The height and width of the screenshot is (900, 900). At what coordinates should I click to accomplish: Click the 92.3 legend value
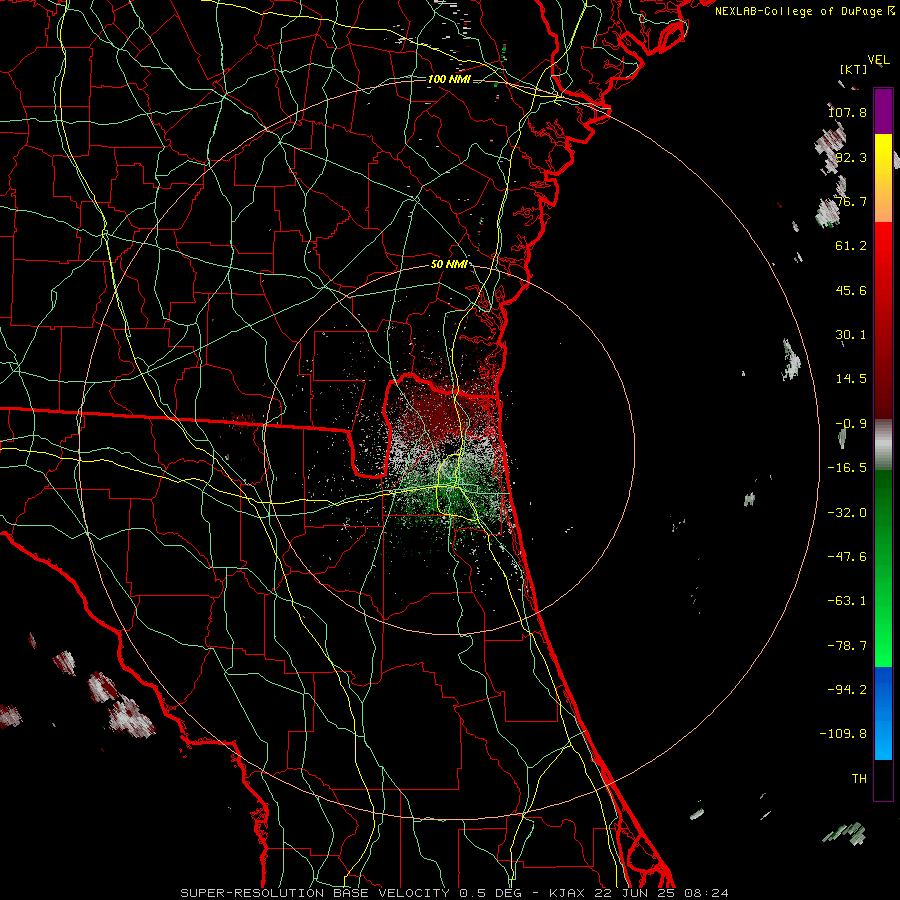coord(851,157)
